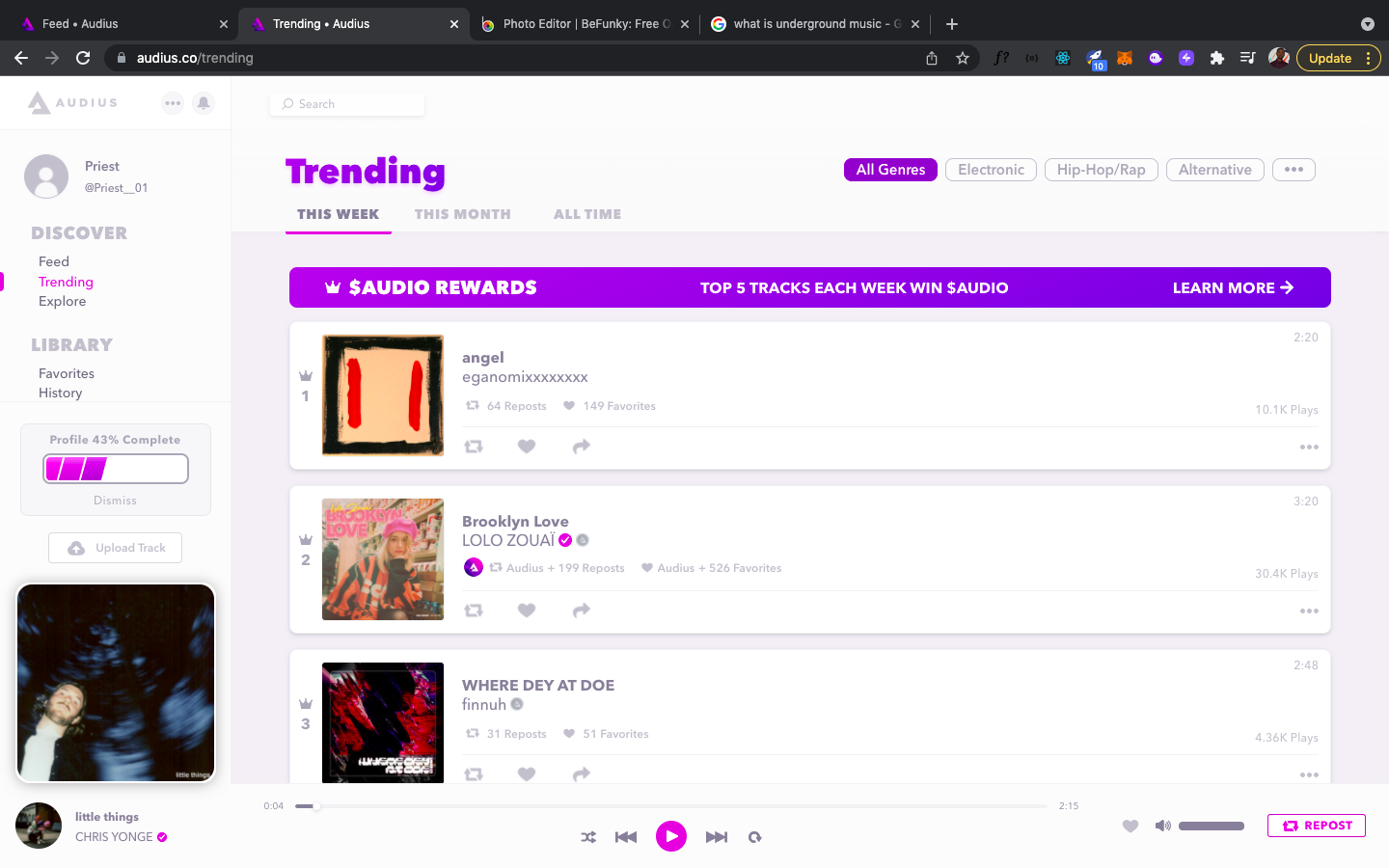Screen dimensions: 1389x868
Task: Share the track angel
Action: (x=581, y=447)
